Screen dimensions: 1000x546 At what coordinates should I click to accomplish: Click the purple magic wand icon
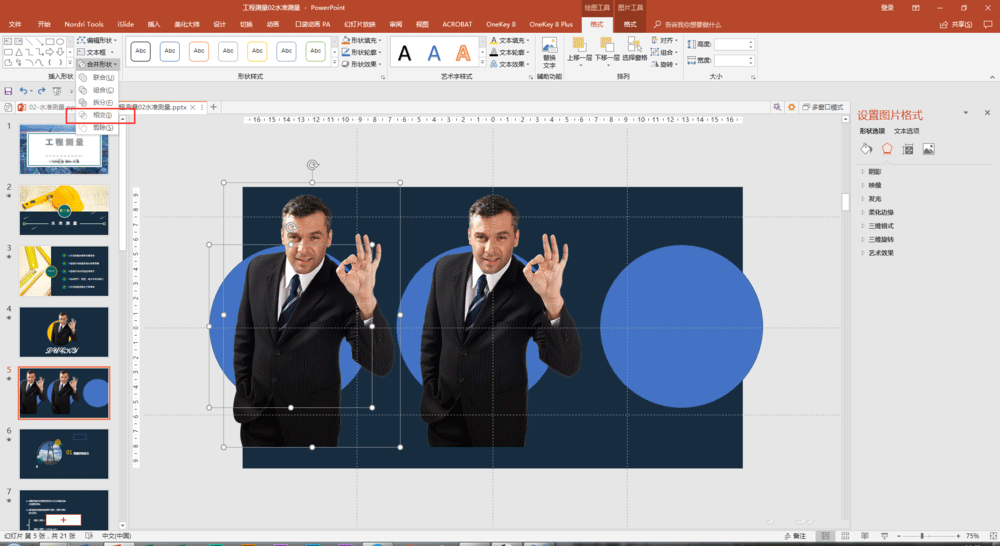(x=777, y=107)
